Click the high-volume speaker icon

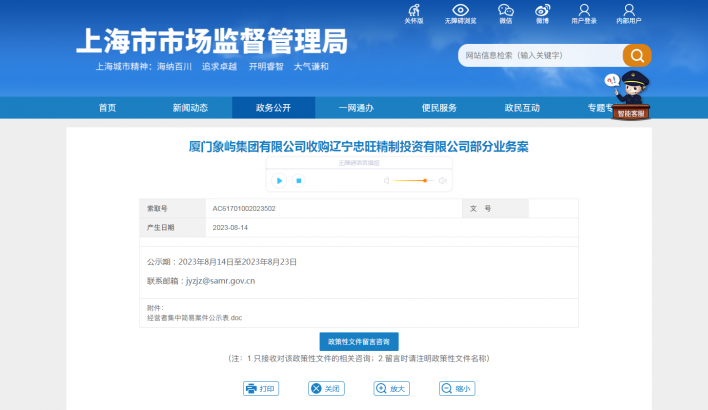click(443, 181)
